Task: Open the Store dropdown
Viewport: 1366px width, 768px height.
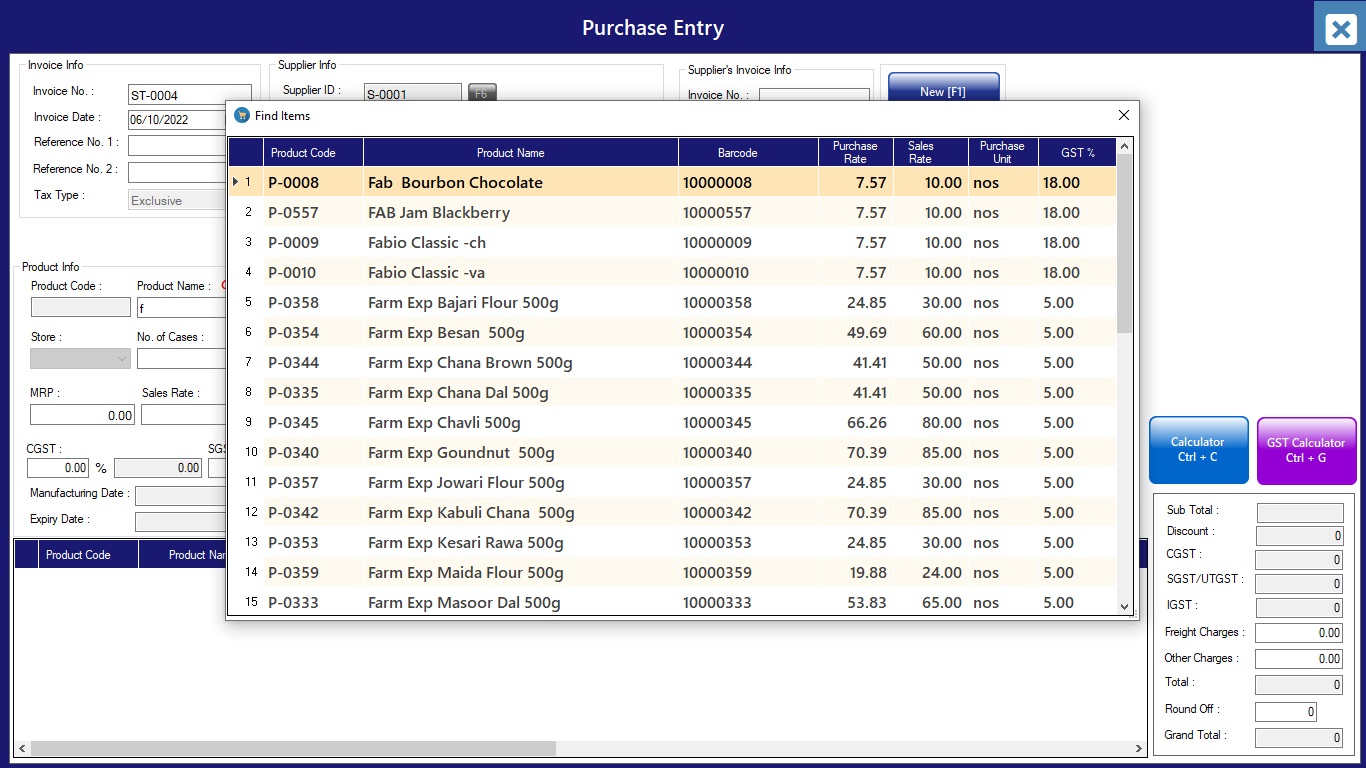Action: point(80,359)
